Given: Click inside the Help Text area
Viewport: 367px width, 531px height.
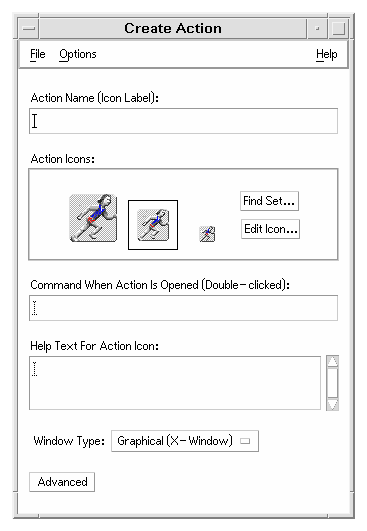Looking at the screenshot, I should click(x=175, y=383).
